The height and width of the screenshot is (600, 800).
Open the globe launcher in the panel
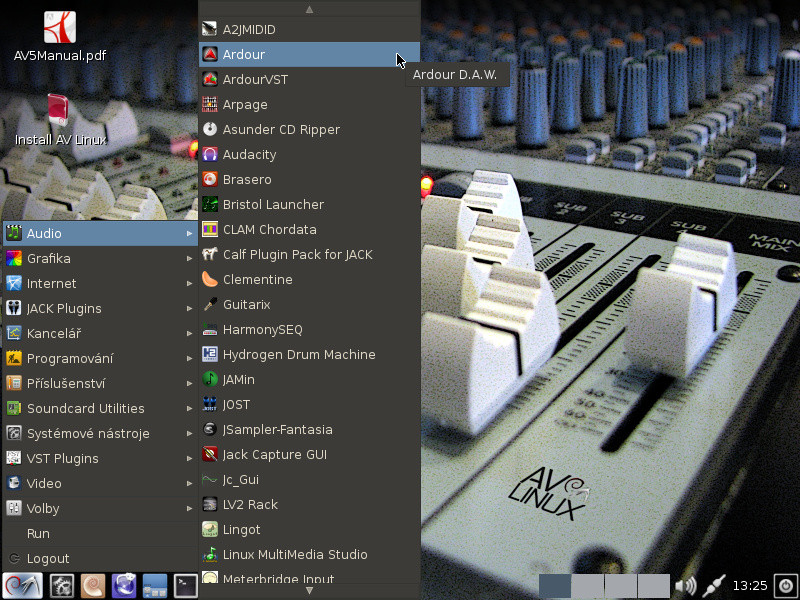click(124, 585)
